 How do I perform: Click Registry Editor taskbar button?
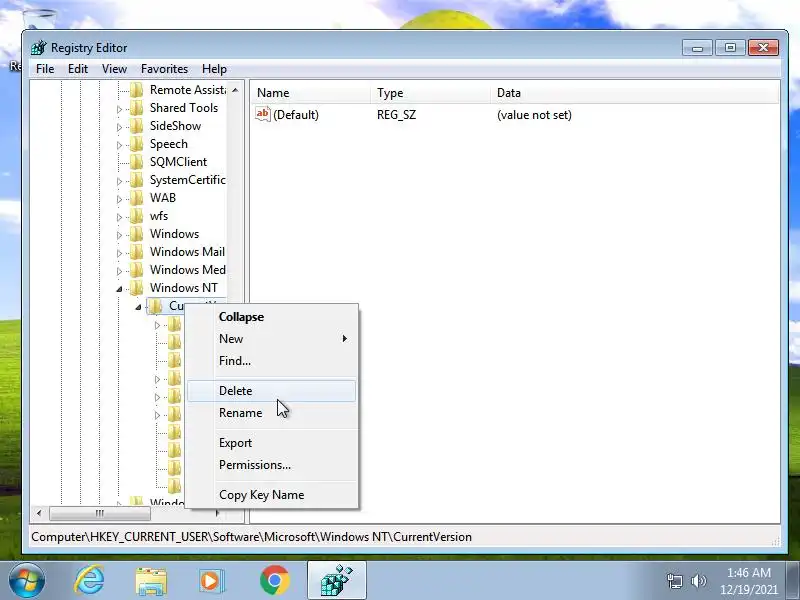(x=337, y=581)
